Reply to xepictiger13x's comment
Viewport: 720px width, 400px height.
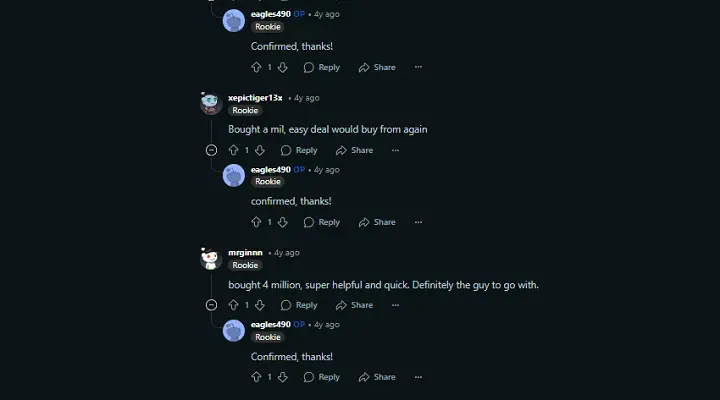[299, 150]
